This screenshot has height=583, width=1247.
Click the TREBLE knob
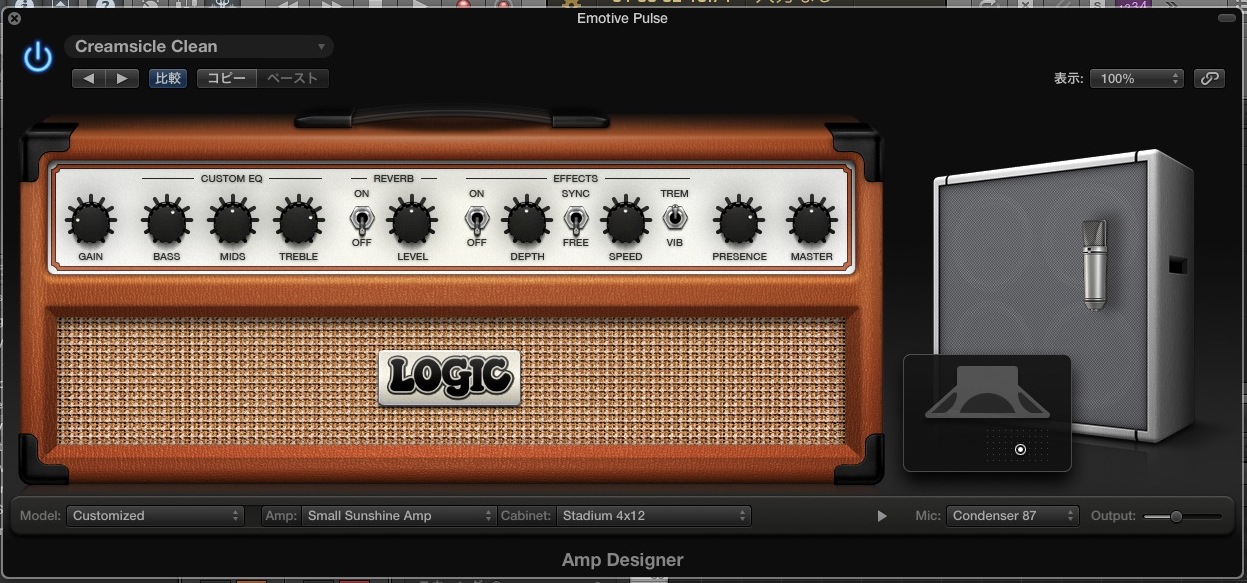tap(298, 220)
